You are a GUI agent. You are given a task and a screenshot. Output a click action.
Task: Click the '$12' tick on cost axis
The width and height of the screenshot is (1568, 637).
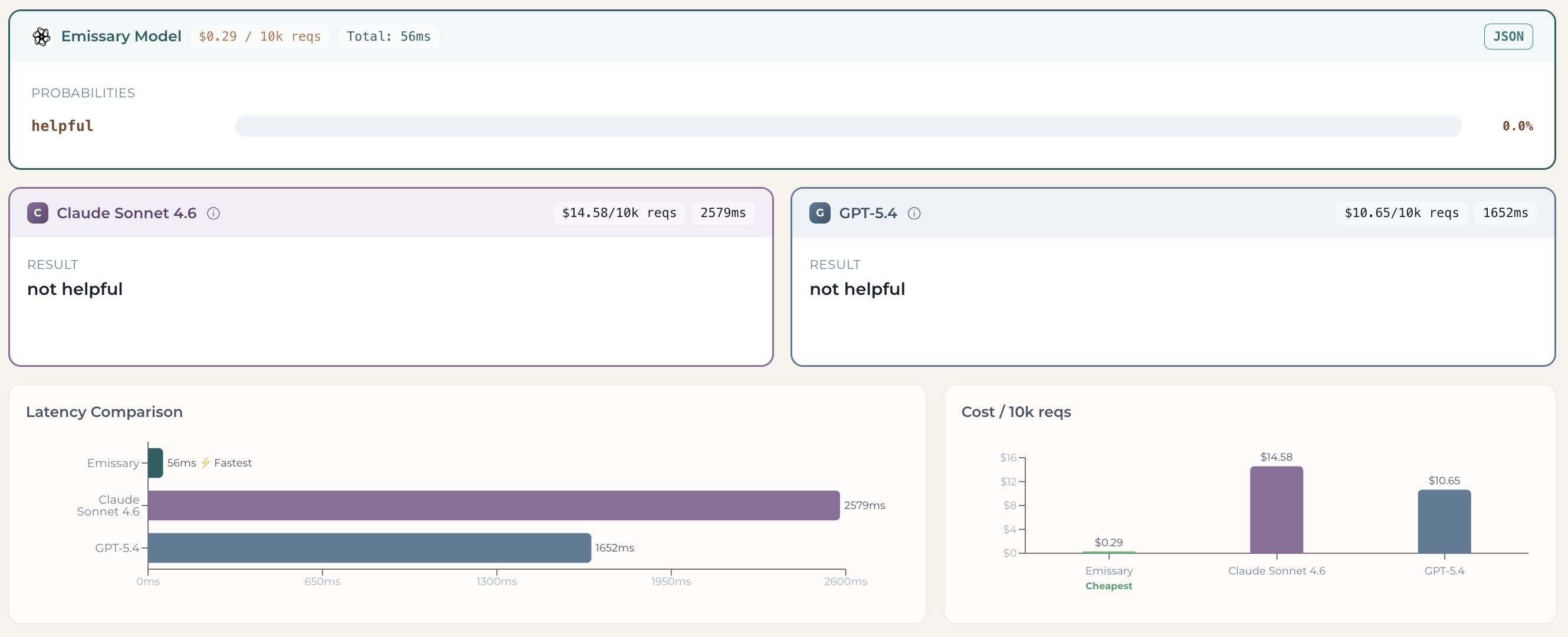1008,482
